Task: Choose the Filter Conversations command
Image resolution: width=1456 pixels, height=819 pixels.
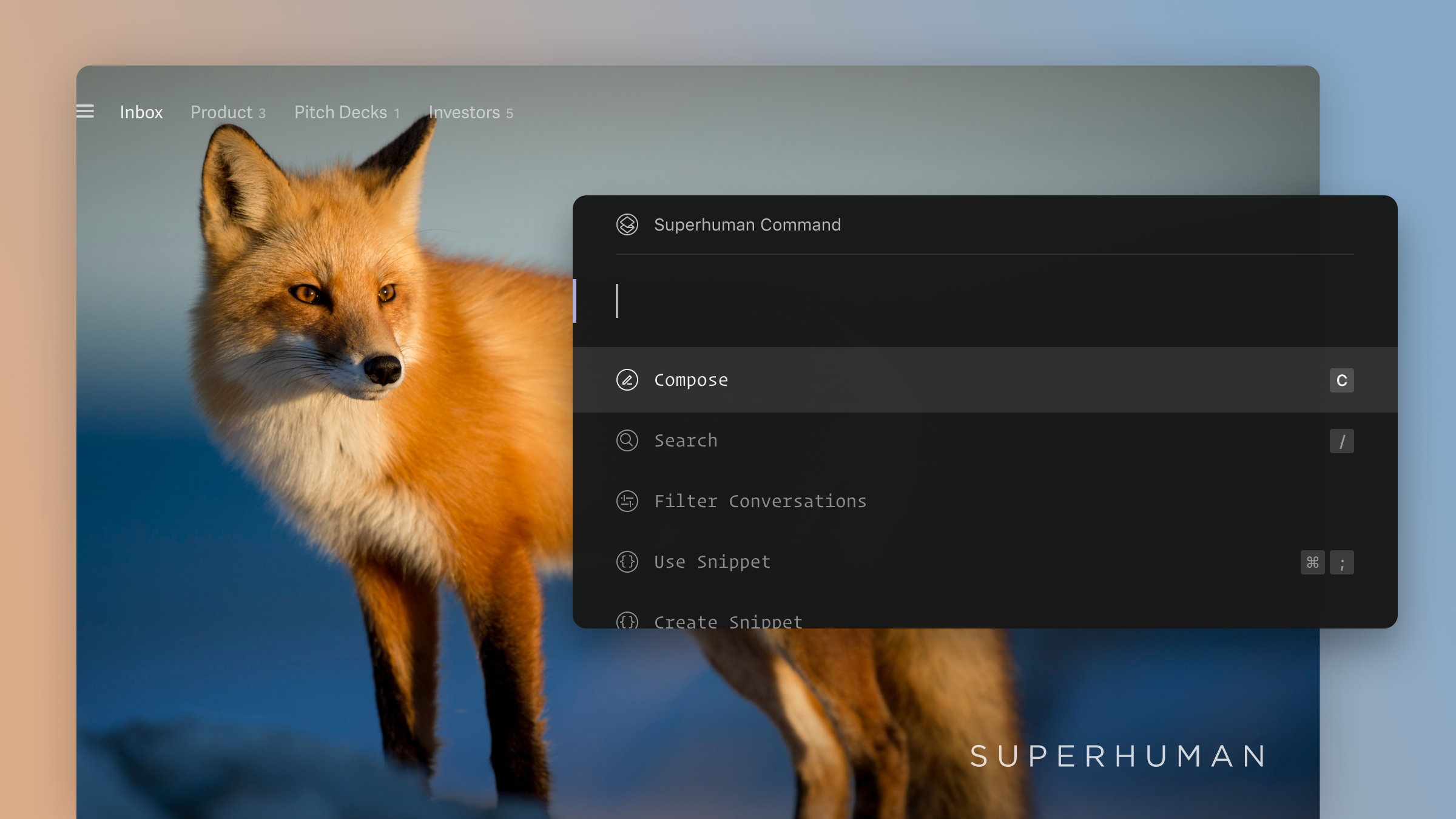Action: 760,501
